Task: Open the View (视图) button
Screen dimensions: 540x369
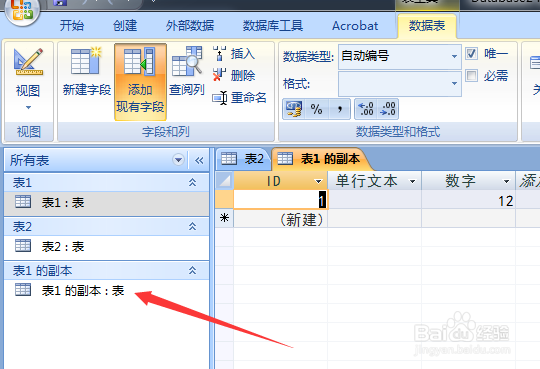Action: pyautogui.click(x=28, y=81)
